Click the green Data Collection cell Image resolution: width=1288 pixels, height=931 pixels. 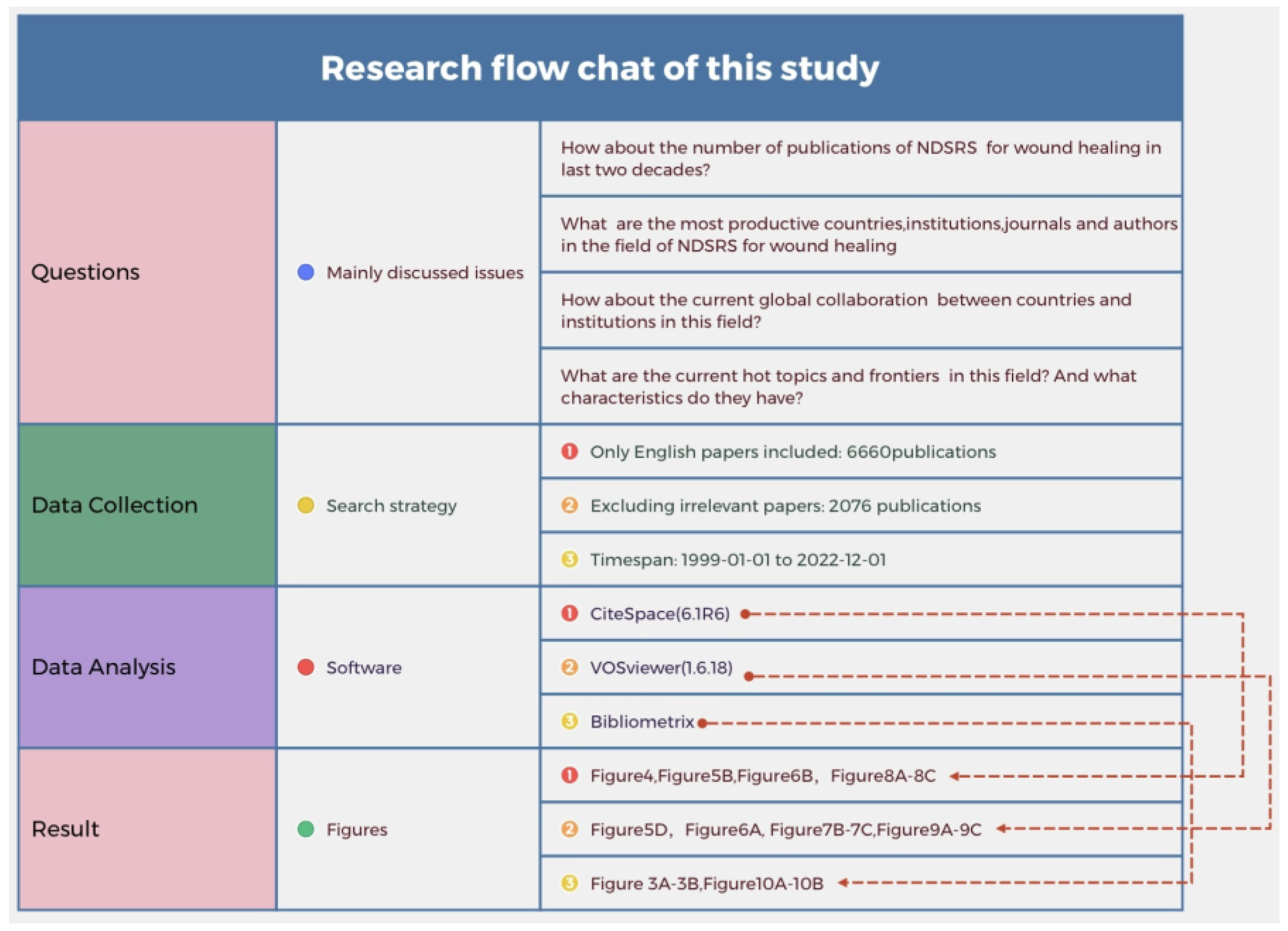pos(147,505)
